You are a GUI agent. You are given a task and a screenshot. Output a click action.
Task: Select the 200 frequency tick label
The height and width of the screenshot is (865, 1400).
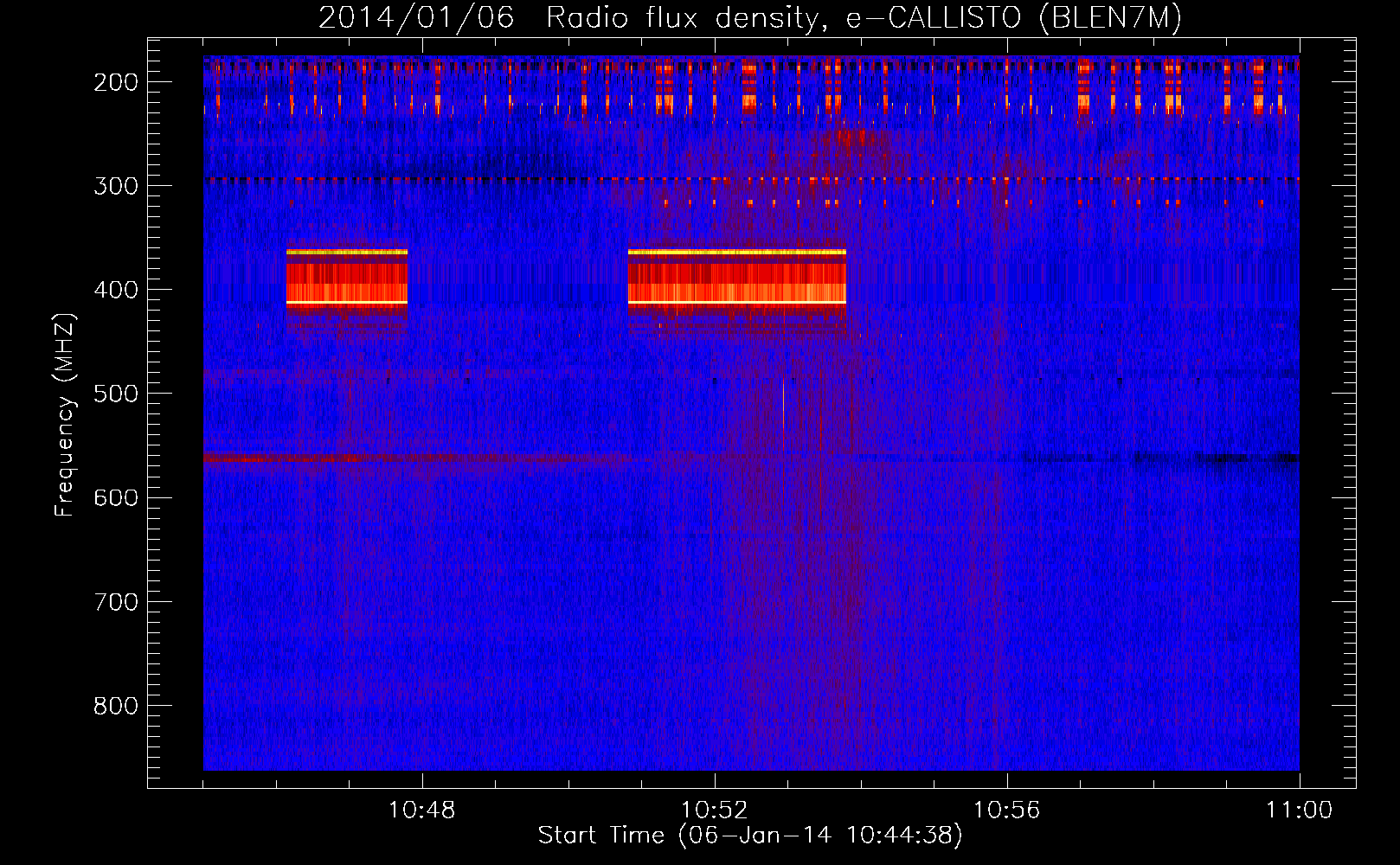[116, 82]
